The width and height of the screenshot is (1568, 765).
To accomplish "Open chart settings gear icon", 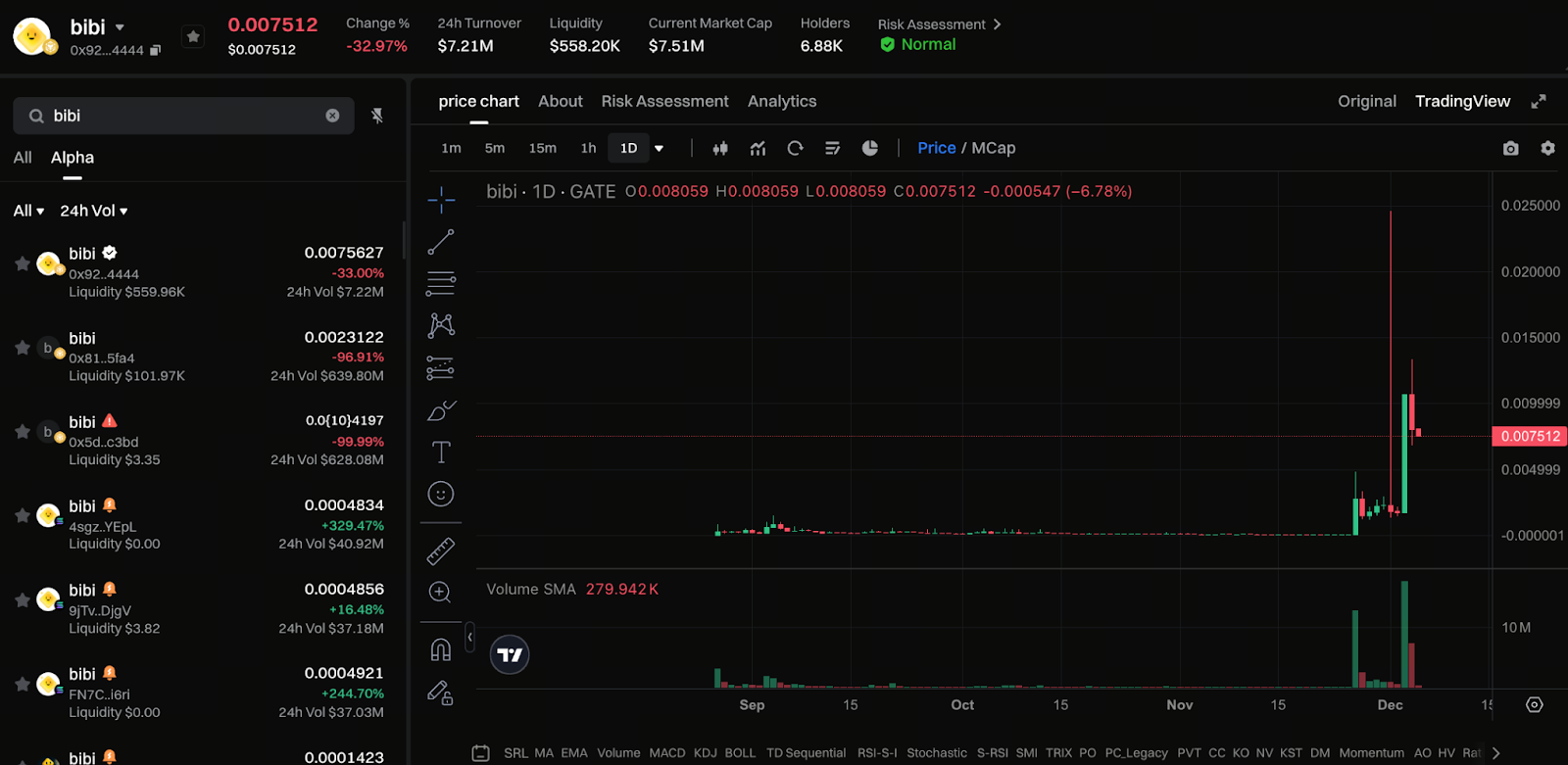I will [x=1547, y=148].
